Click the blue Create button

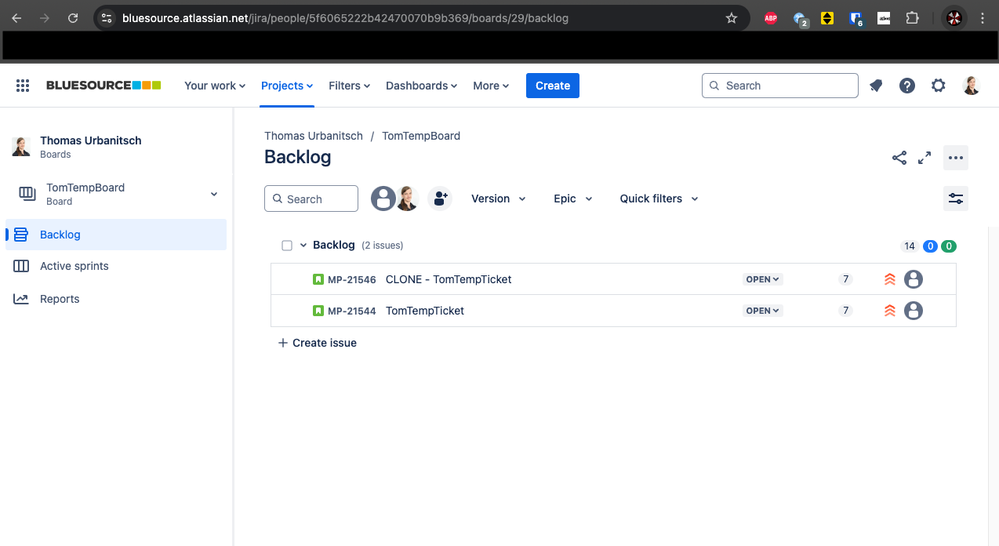tap(552, 86)
